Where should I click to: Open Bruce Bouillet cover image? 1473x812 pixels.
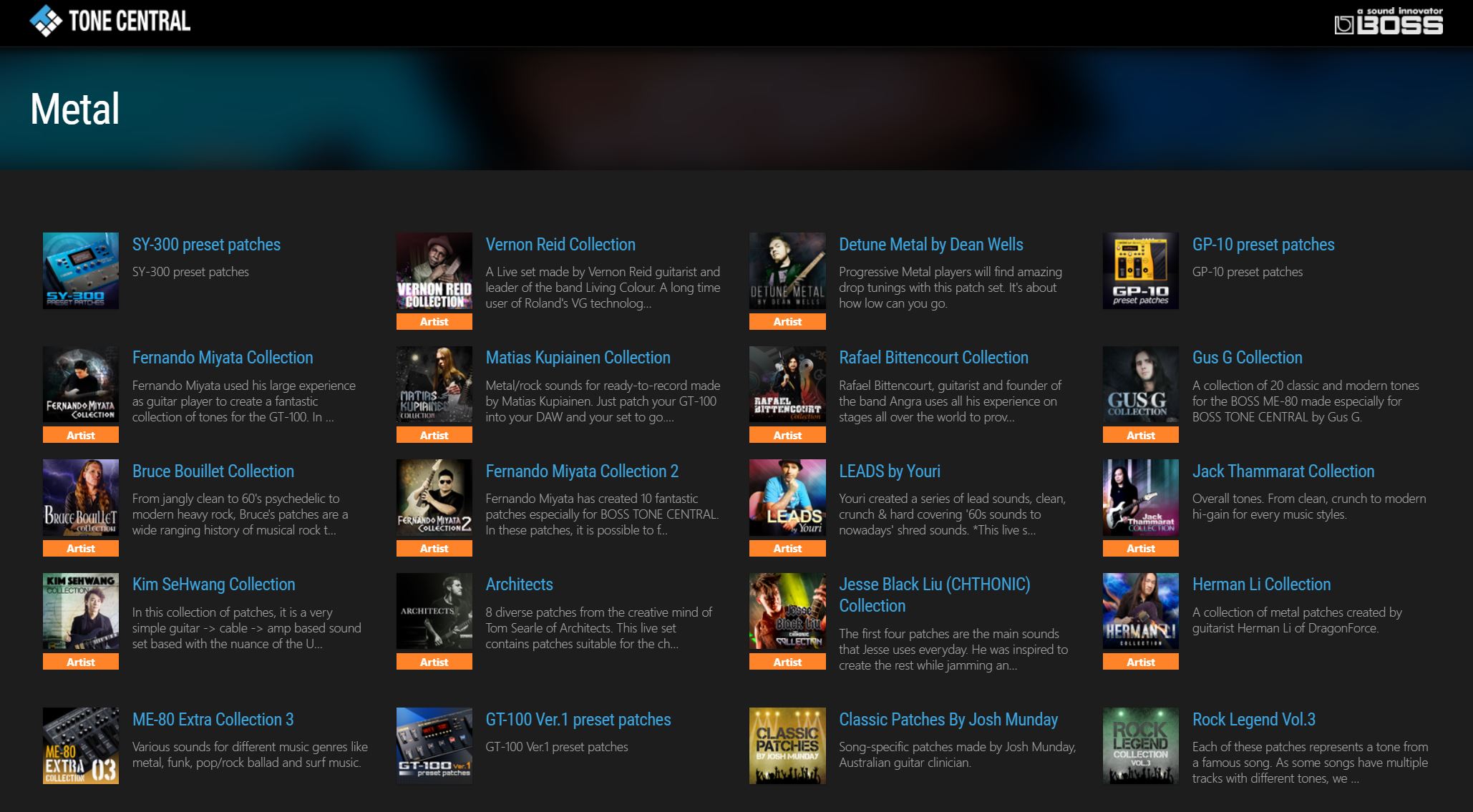pyautogui.click(x=81, y=497)
